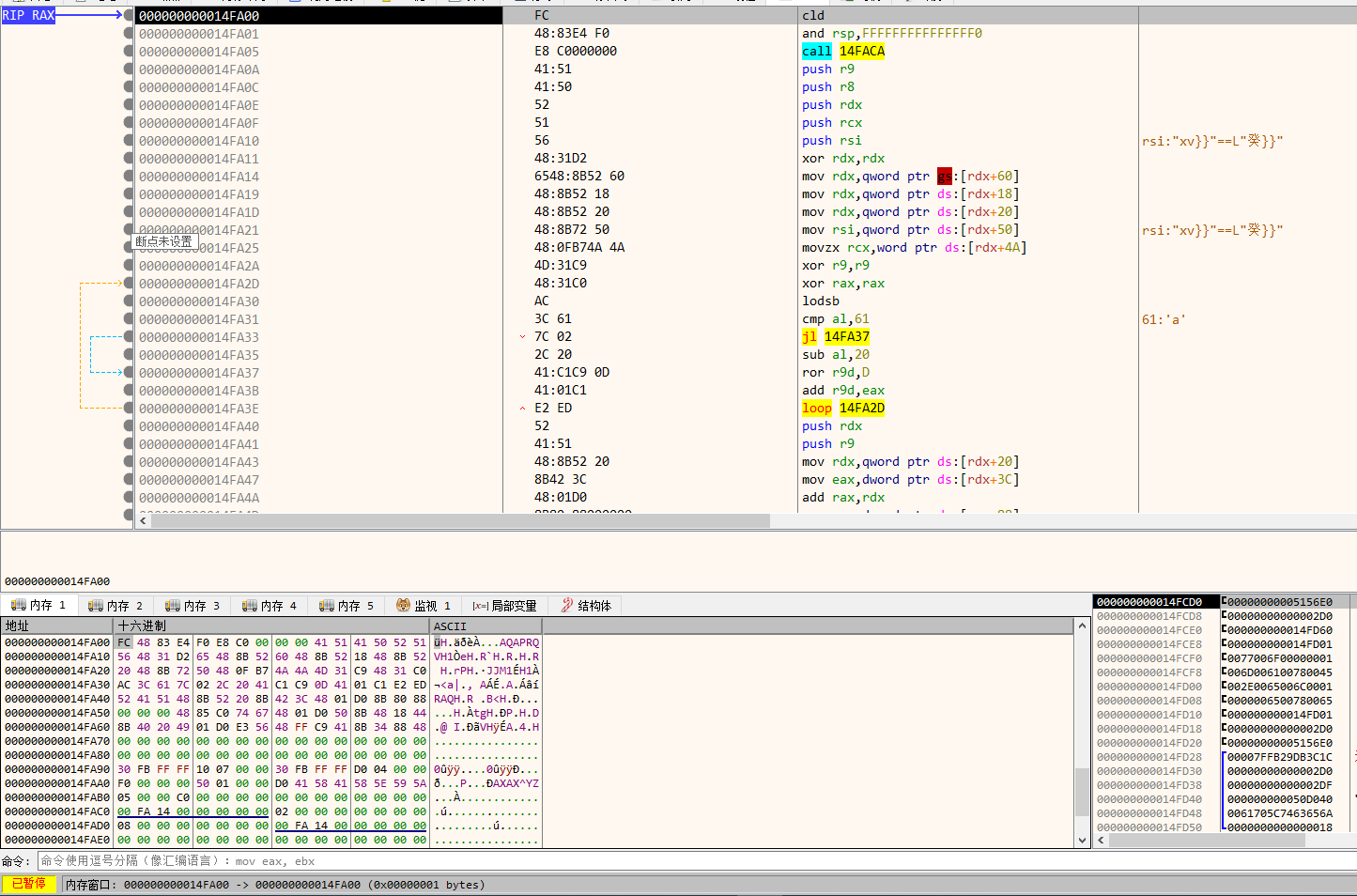Image resolution: width=1357 pixels, height=896 pixels.
Task: Click disassembly horizontal scrollbar left arrow
Action: tap(143, 520)
